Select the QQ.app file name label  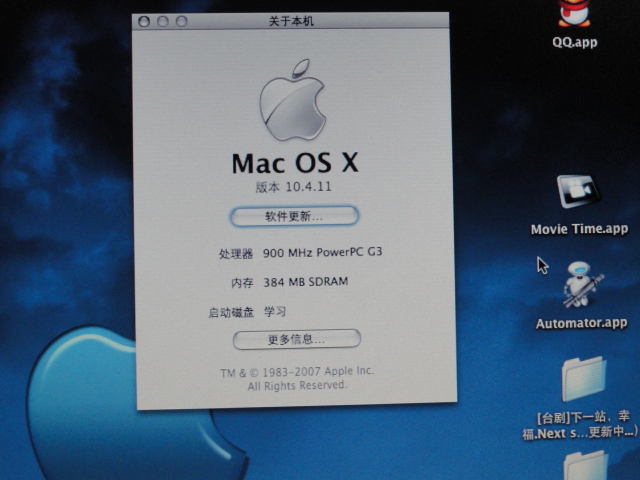coord(574,43)
